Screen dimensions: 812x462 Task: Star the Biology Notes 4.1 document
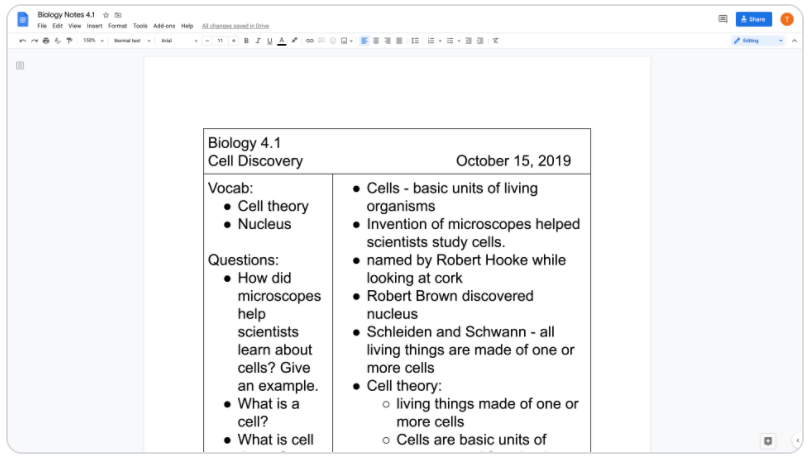click(106, 15)
